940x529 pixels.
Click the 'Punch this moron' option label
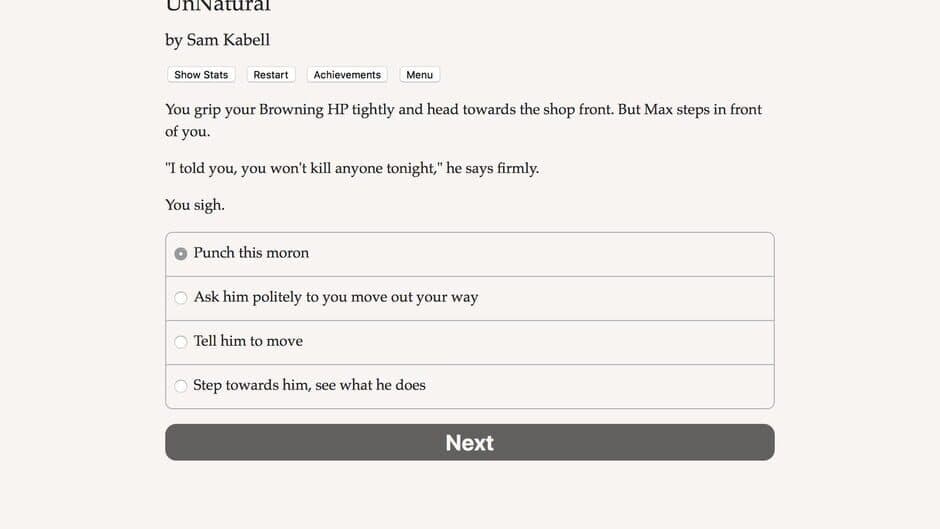[251, 253]
